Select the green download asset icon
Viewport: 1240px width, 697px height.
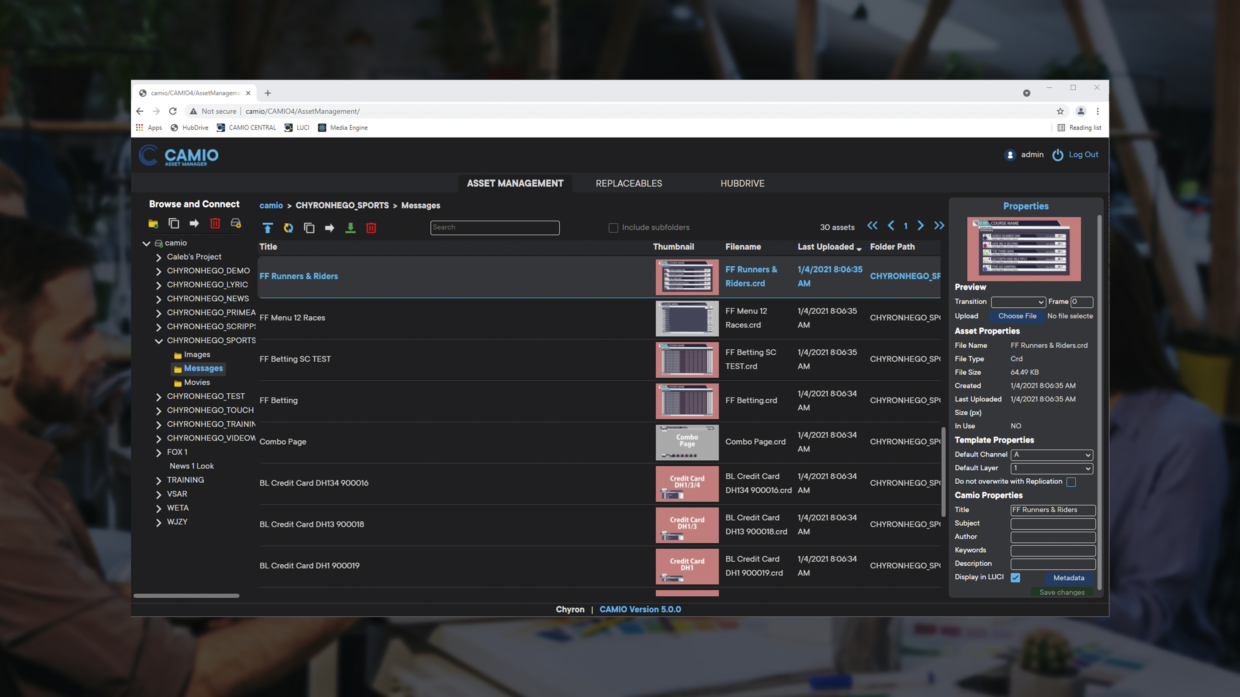click(349, 227)
